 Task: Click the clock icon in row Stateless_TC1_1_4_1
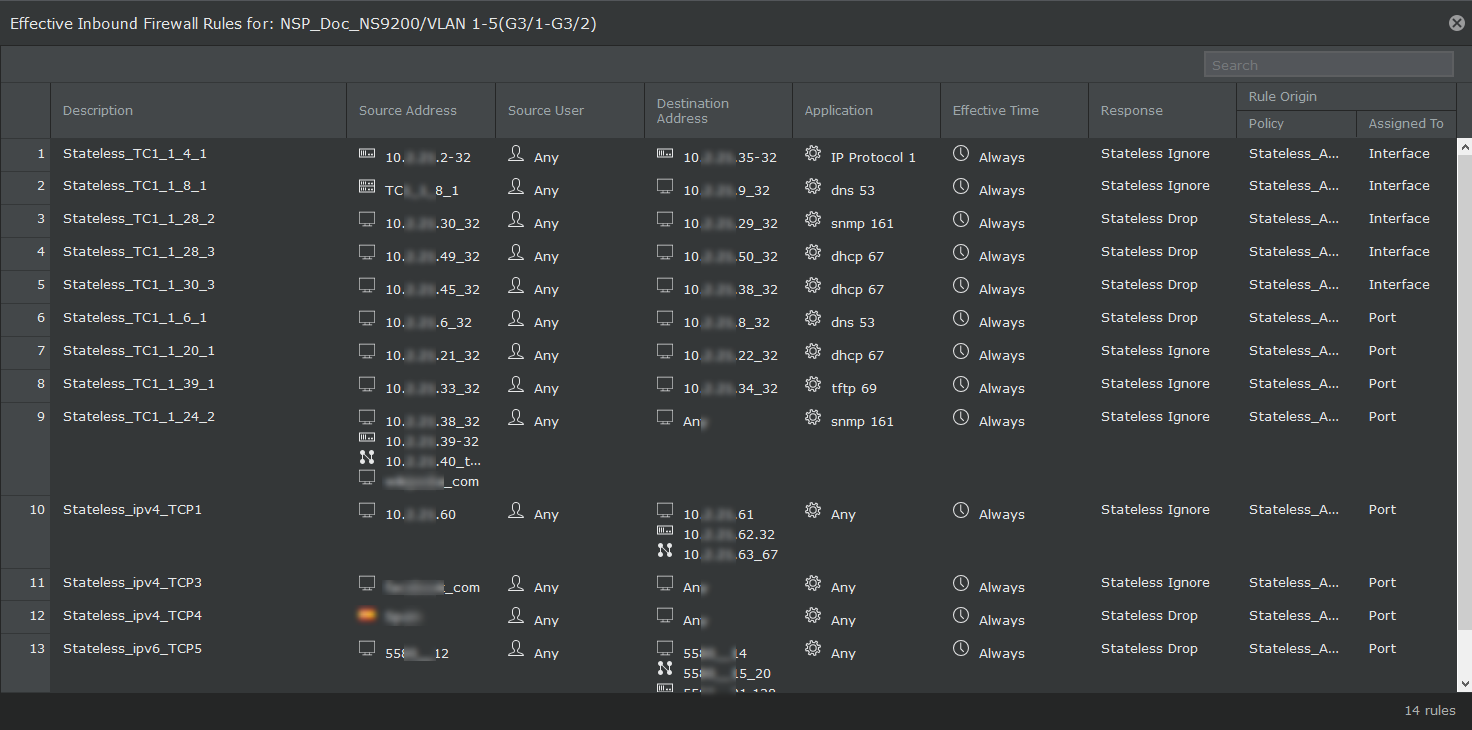point(961,154)
